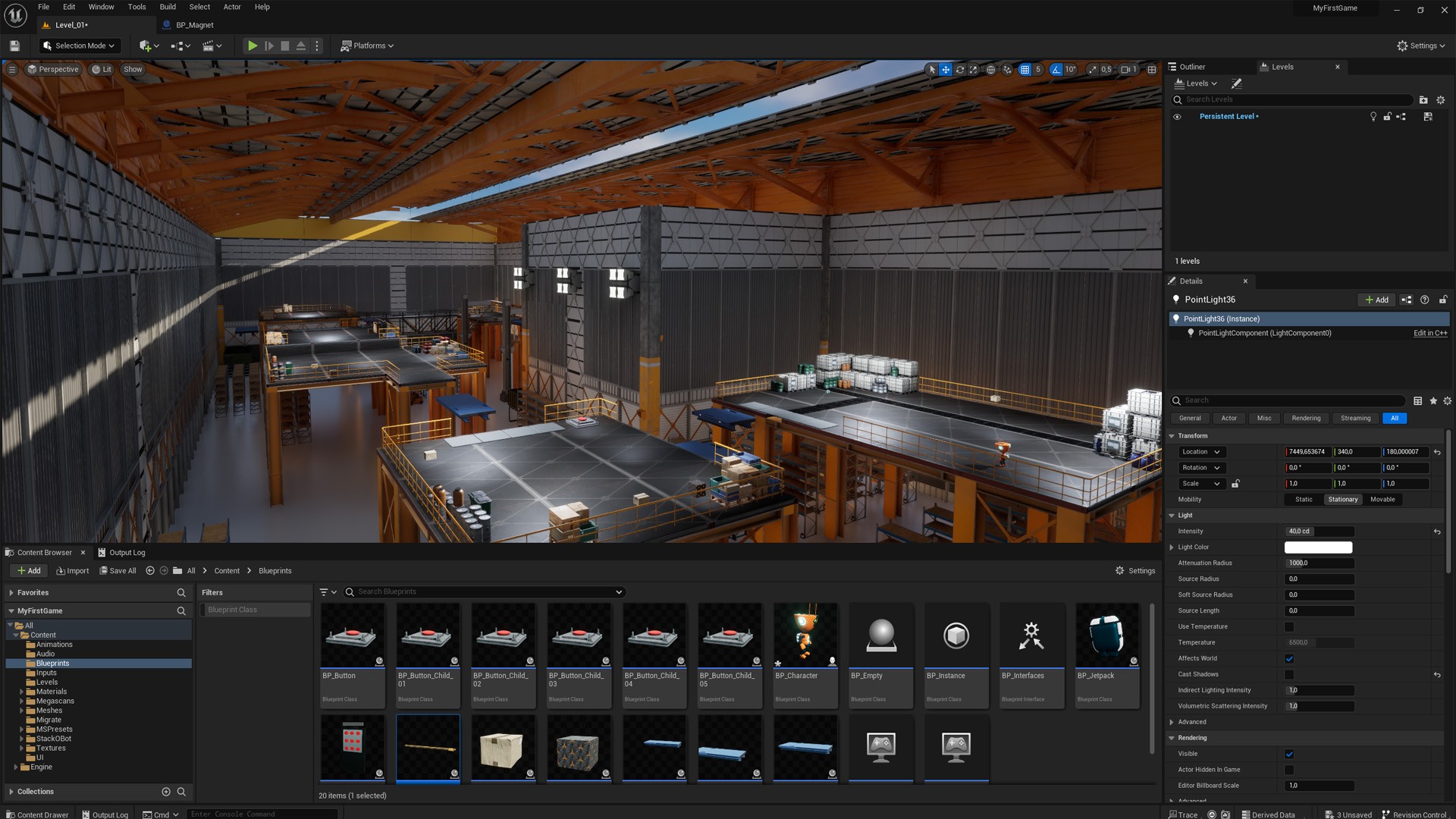
Task: Click the Blueprints folder in content tree
Action: tap(53, 663)
